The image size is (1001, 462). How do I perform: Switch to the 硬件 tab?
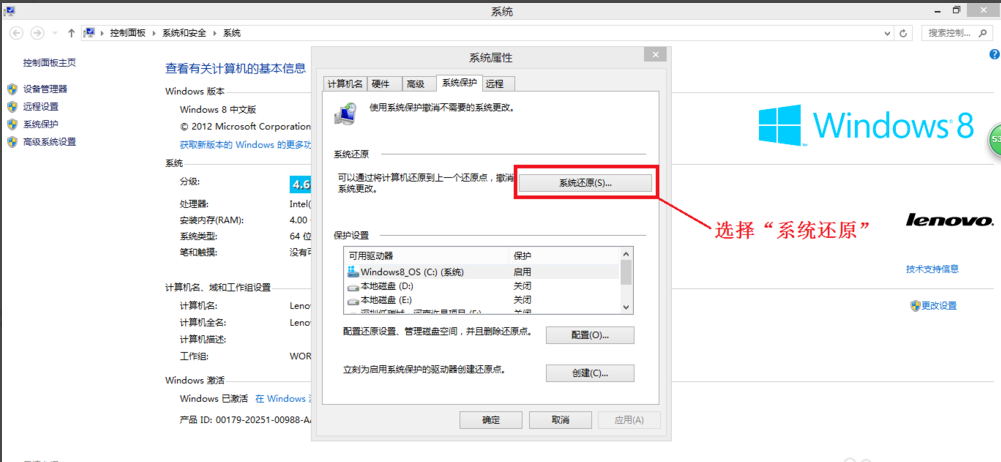tap(384, 84)
